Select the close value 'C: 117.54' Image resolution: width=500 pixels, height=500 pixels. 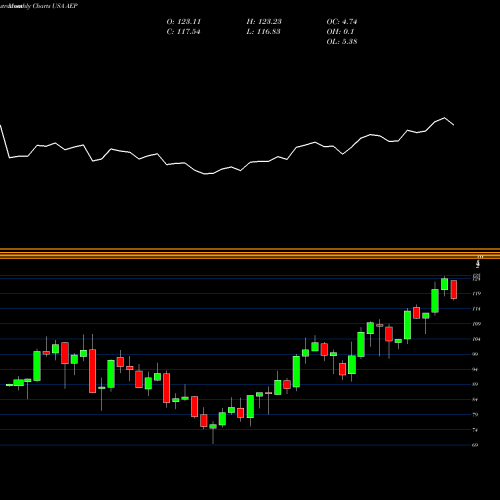coord(183,32)
